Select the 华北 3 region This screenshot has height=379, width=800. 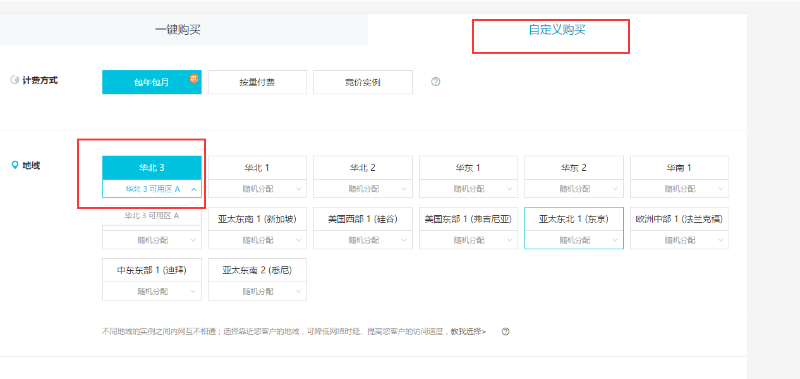click(x=152, y=167)
